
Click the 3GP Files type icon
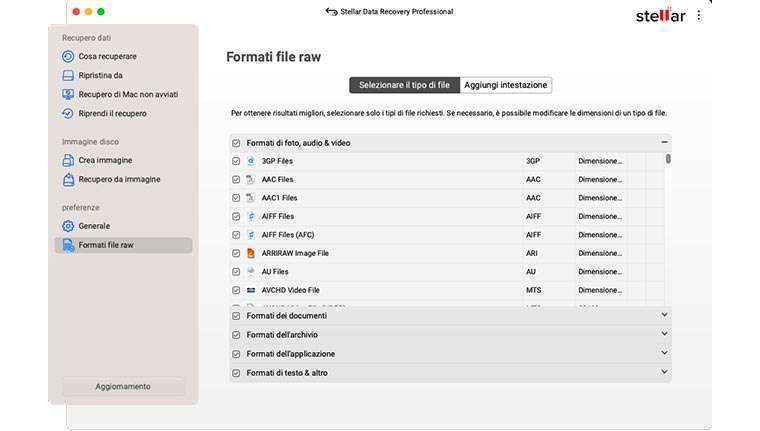[x=251, y=161]
